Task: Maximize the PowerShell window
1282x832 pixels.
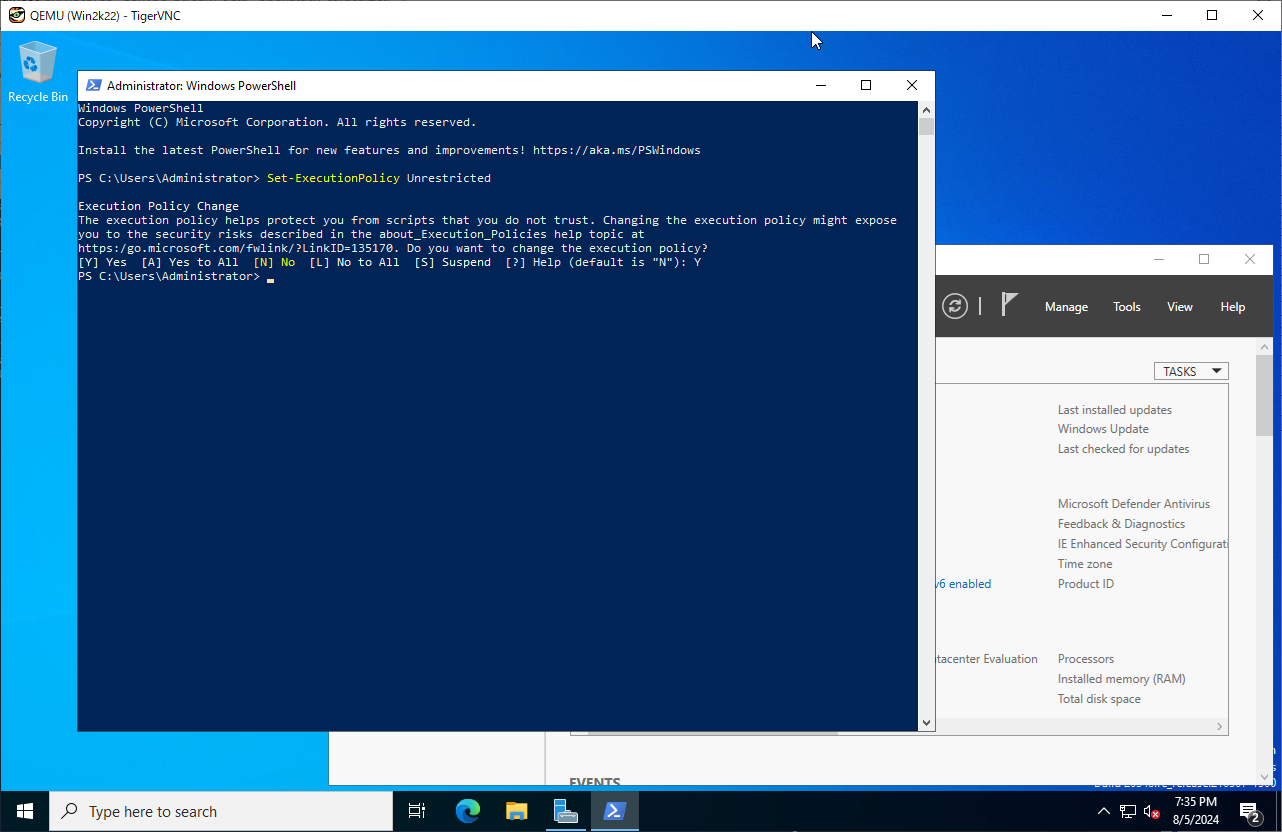Action: point(866,86)
